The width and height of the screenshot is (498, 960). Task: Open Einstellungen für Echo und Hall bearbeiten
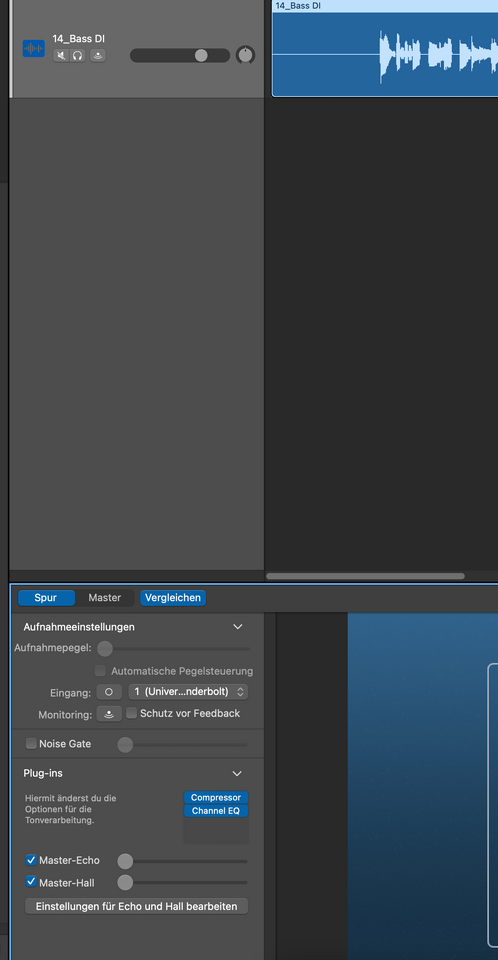(x=137, y=906)
